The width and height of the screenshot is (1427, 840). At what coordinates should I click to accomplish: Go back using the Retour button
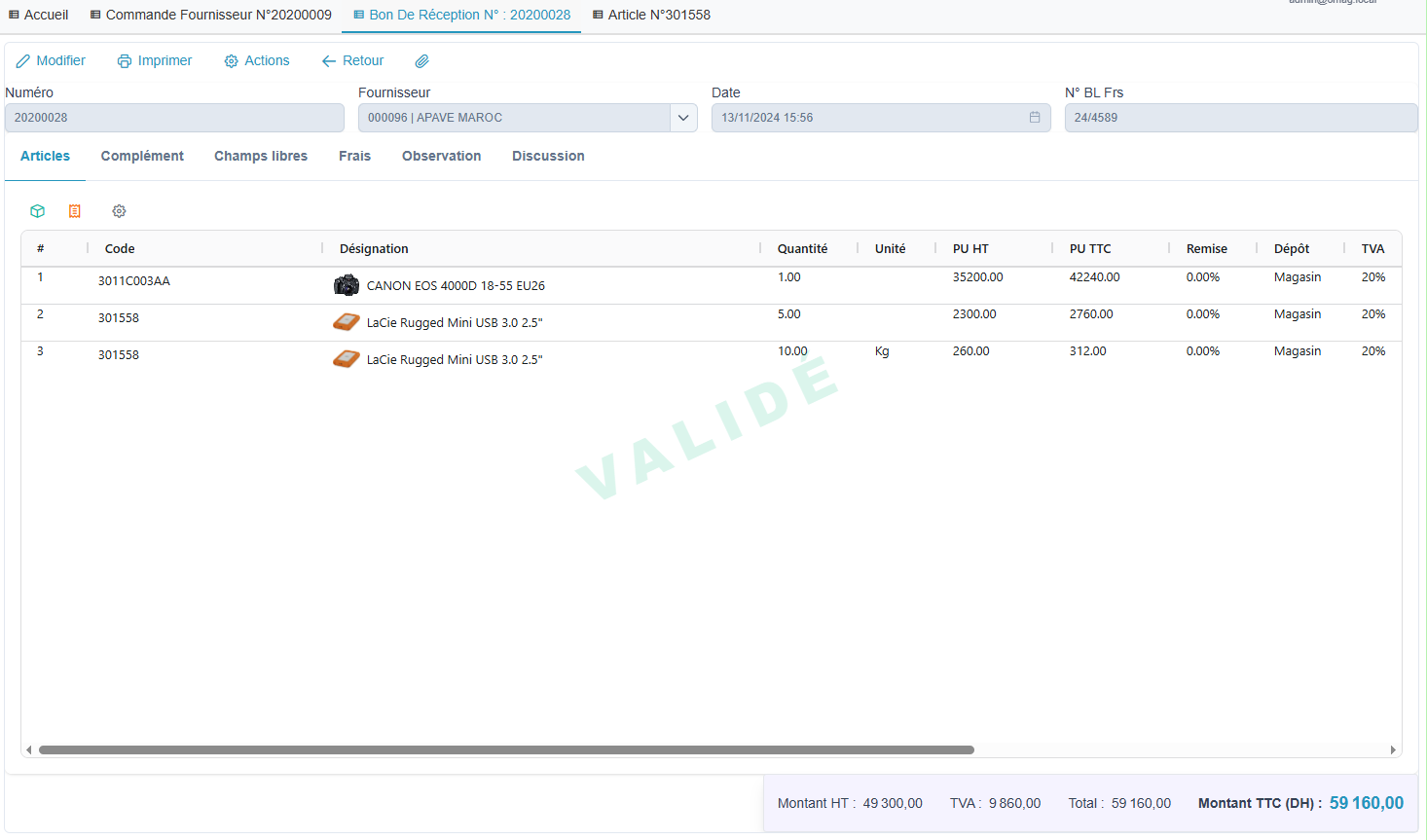pyautogui.click(x=352, y=60)
